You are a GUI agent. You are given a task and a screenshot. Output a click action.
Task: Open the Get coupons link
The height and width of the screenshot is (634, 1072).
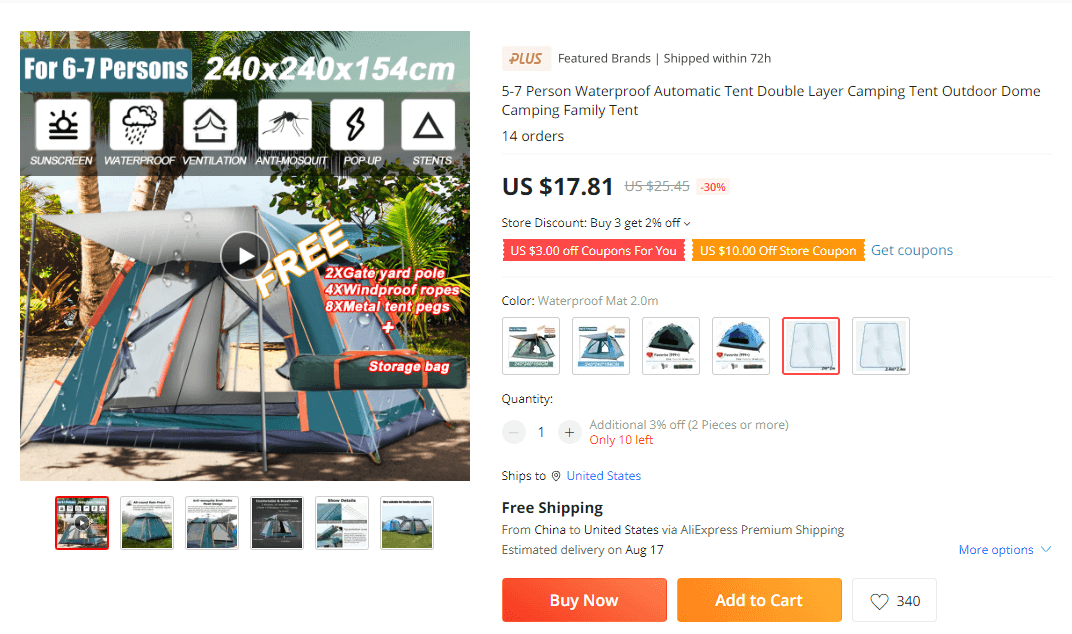pos(911,250)
